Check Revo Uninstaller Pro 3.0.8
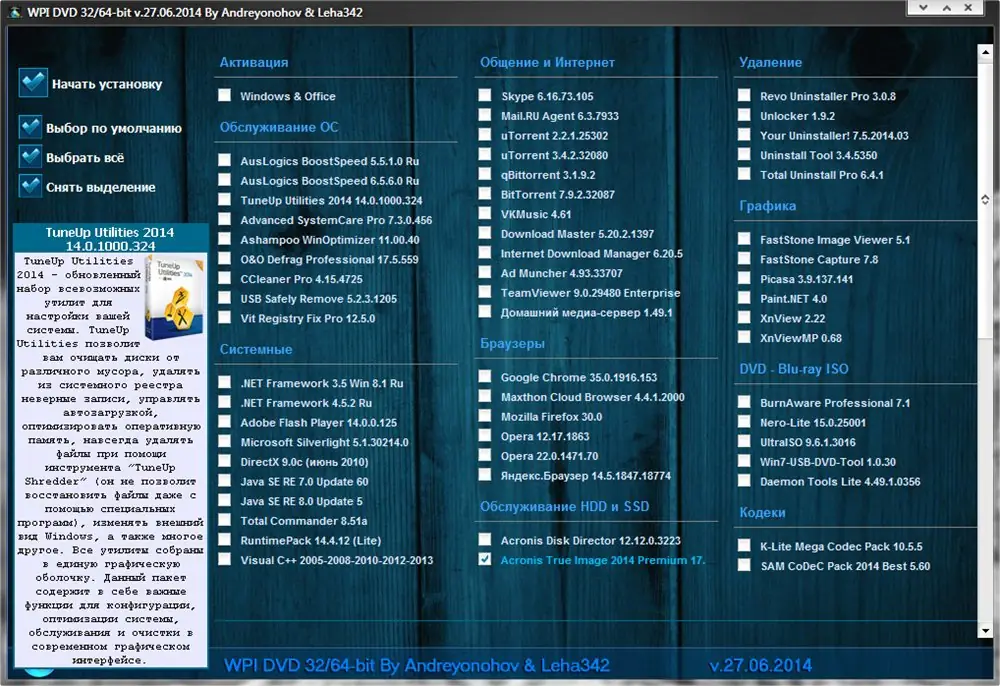Image resolution: width=1000 pixels, height=686 pixels. pyautogui.click(x=744, y=95)
